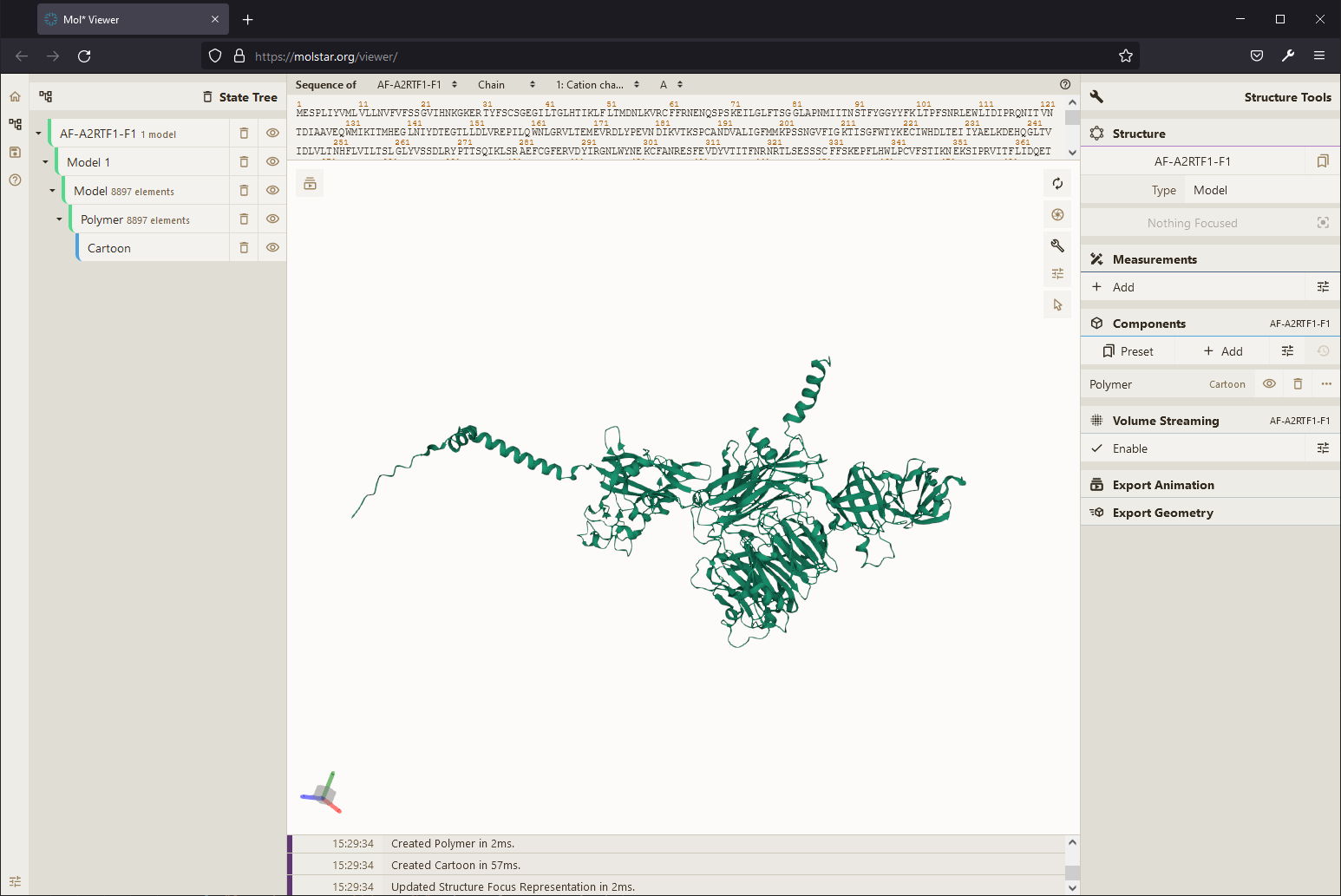The height and width of the screenshot is (896, 1341).
Task: Click the reset camera orientation icon
Action: tap(1057, 183)
